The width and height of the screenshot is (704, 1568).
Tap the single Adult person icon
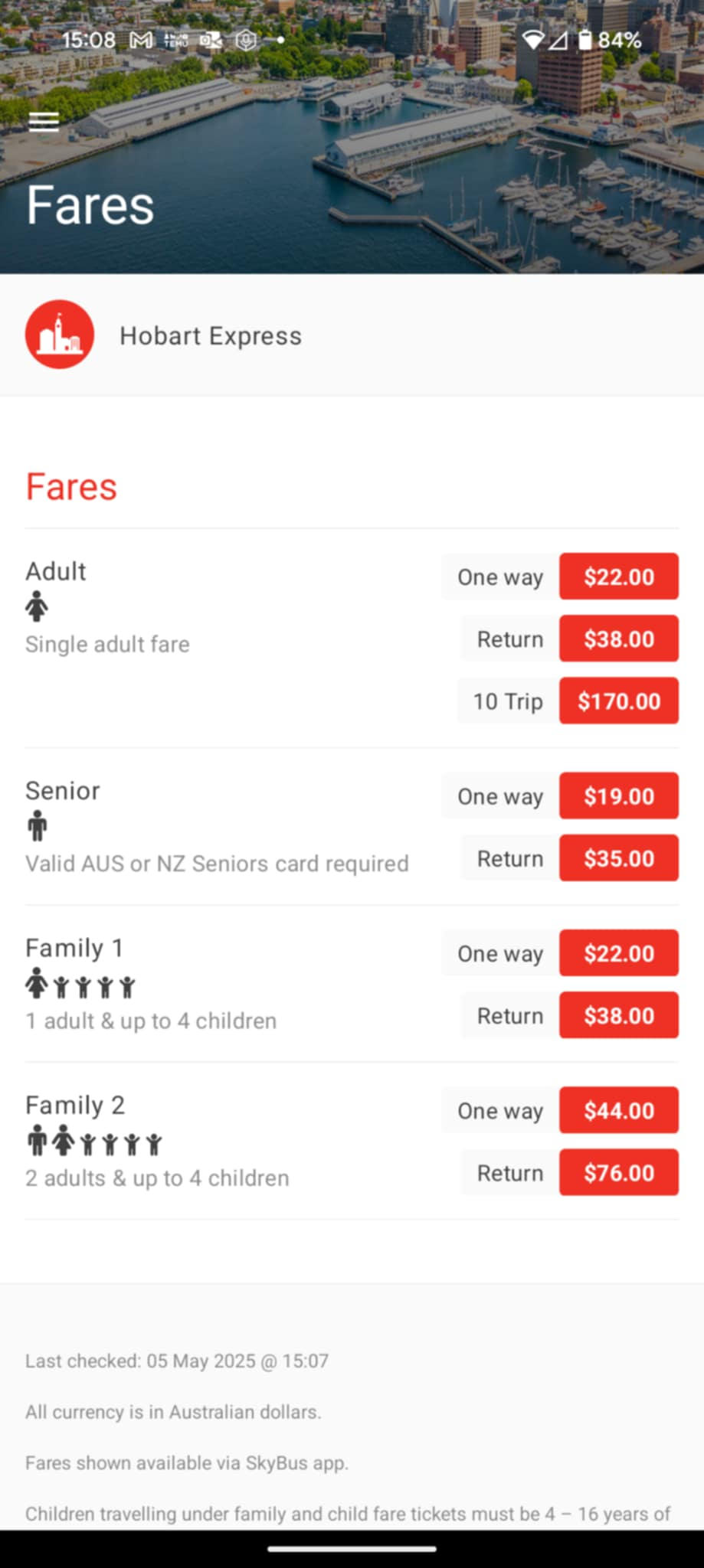(x=37, y=607)
